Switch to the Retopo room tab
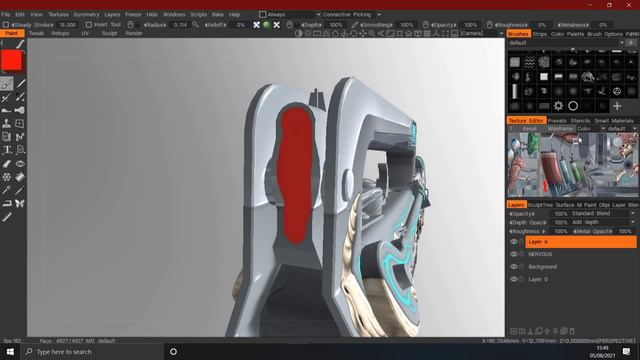This screenshot has height=360, width=640. pyautogui.click(x=60, y=33)
